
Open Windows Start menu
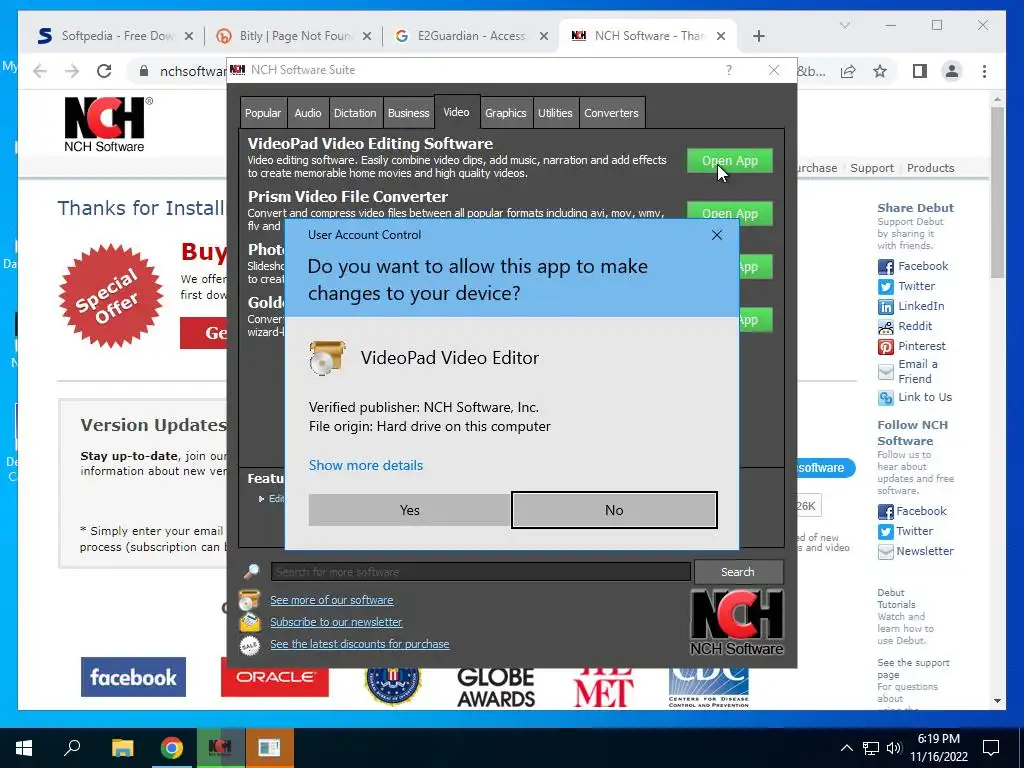point(24,748)
